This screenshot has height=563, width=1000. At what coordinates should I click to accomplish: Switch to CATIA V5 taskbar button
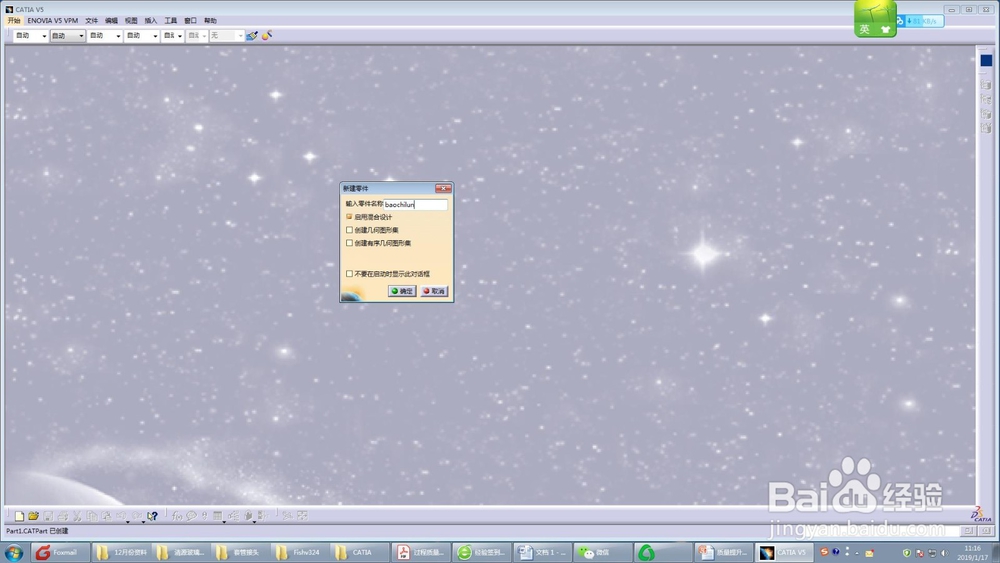click(784, 552)
